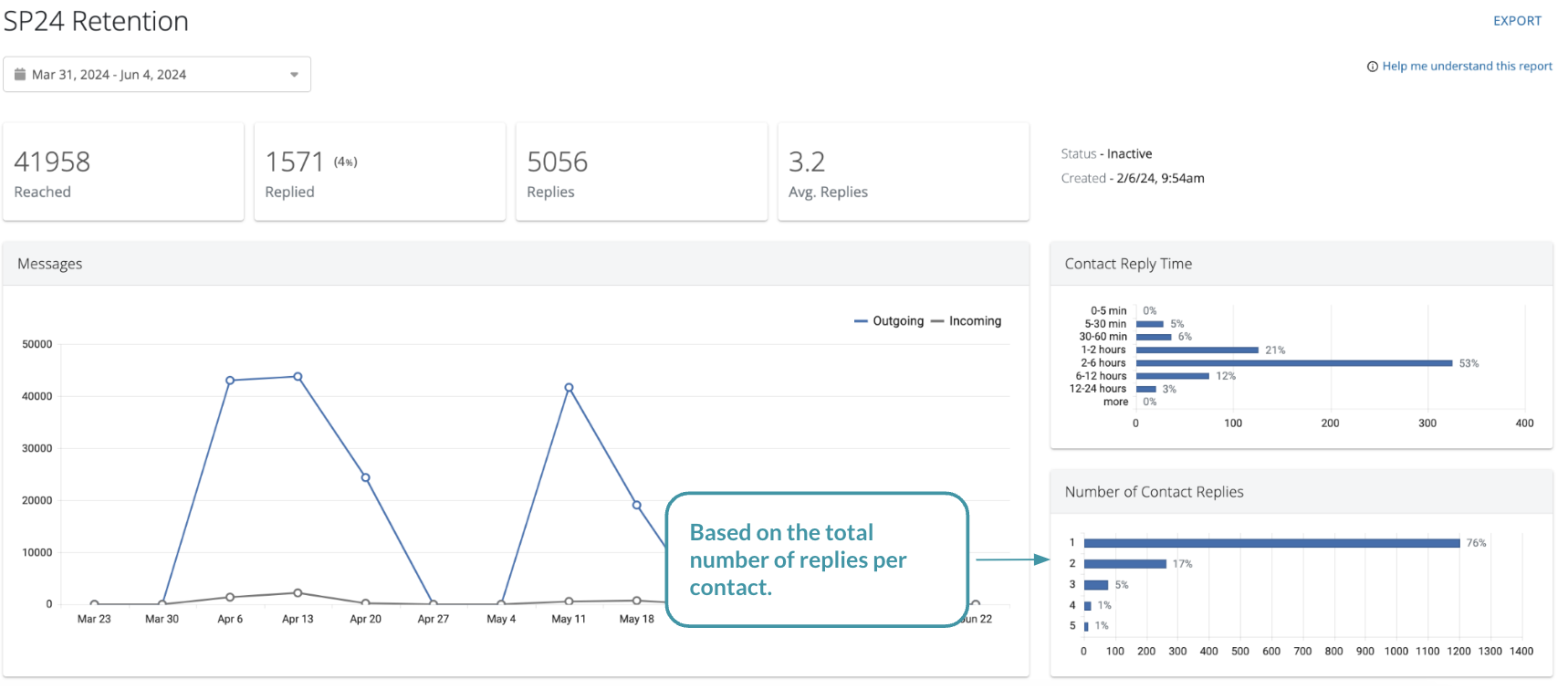Click the Outgoing data point at Apr 20
The height and width of the screenshot is (690, 1568).
[x=365, y=477]
